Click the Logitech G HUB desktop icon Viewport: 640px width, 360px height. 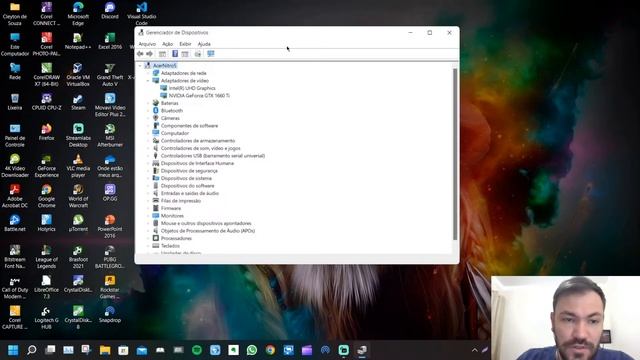coord(46,317)
